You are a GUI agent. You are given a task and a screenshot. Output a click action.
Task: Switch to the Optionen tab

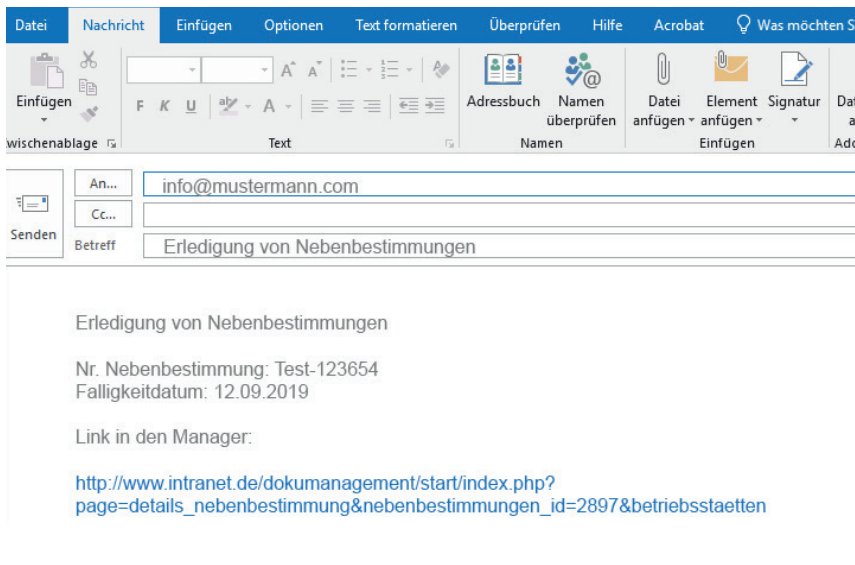click(x=293, y=25)
